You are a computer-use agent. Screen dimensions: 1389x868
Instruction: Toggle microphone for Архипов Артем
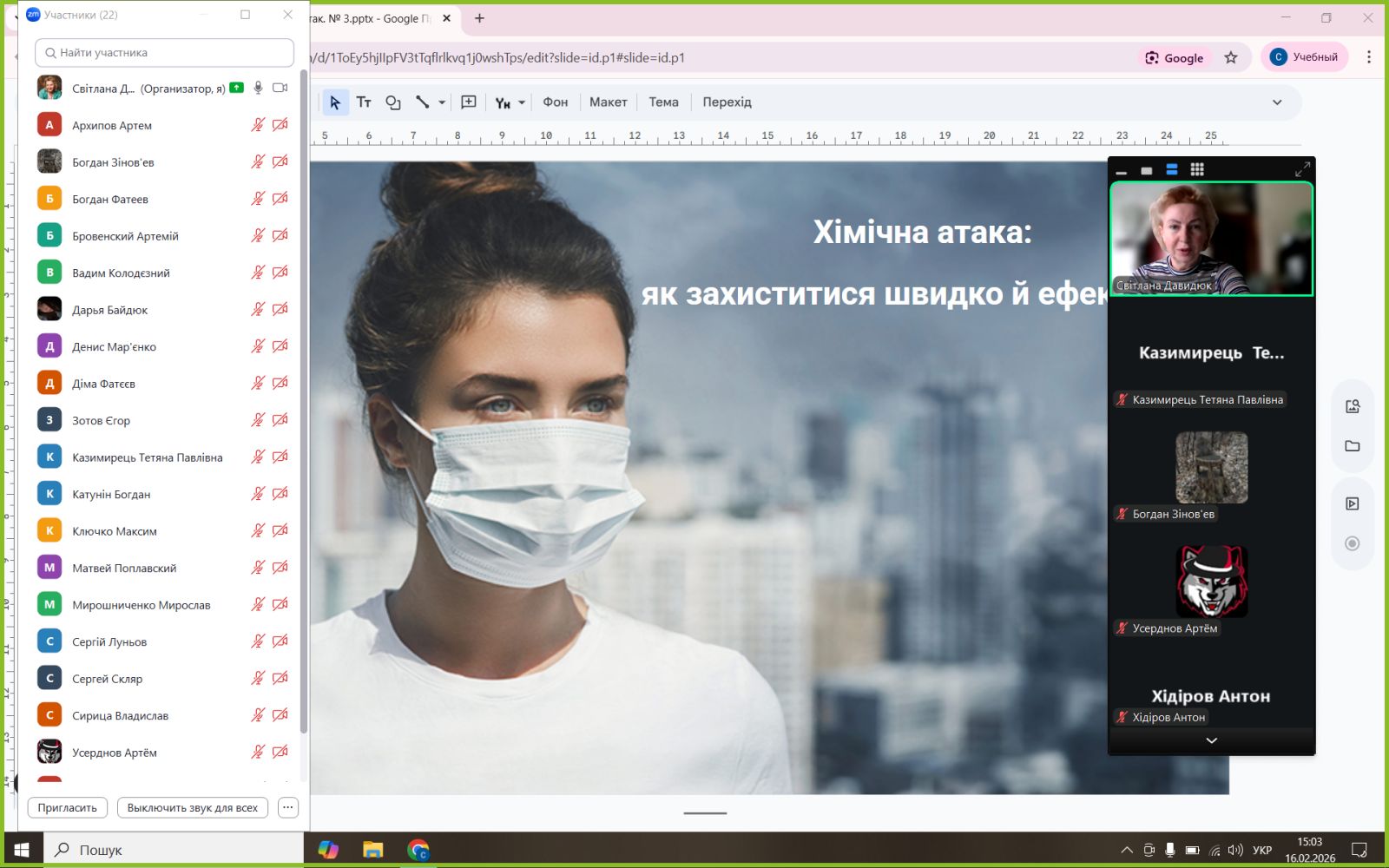pos(258,125)
